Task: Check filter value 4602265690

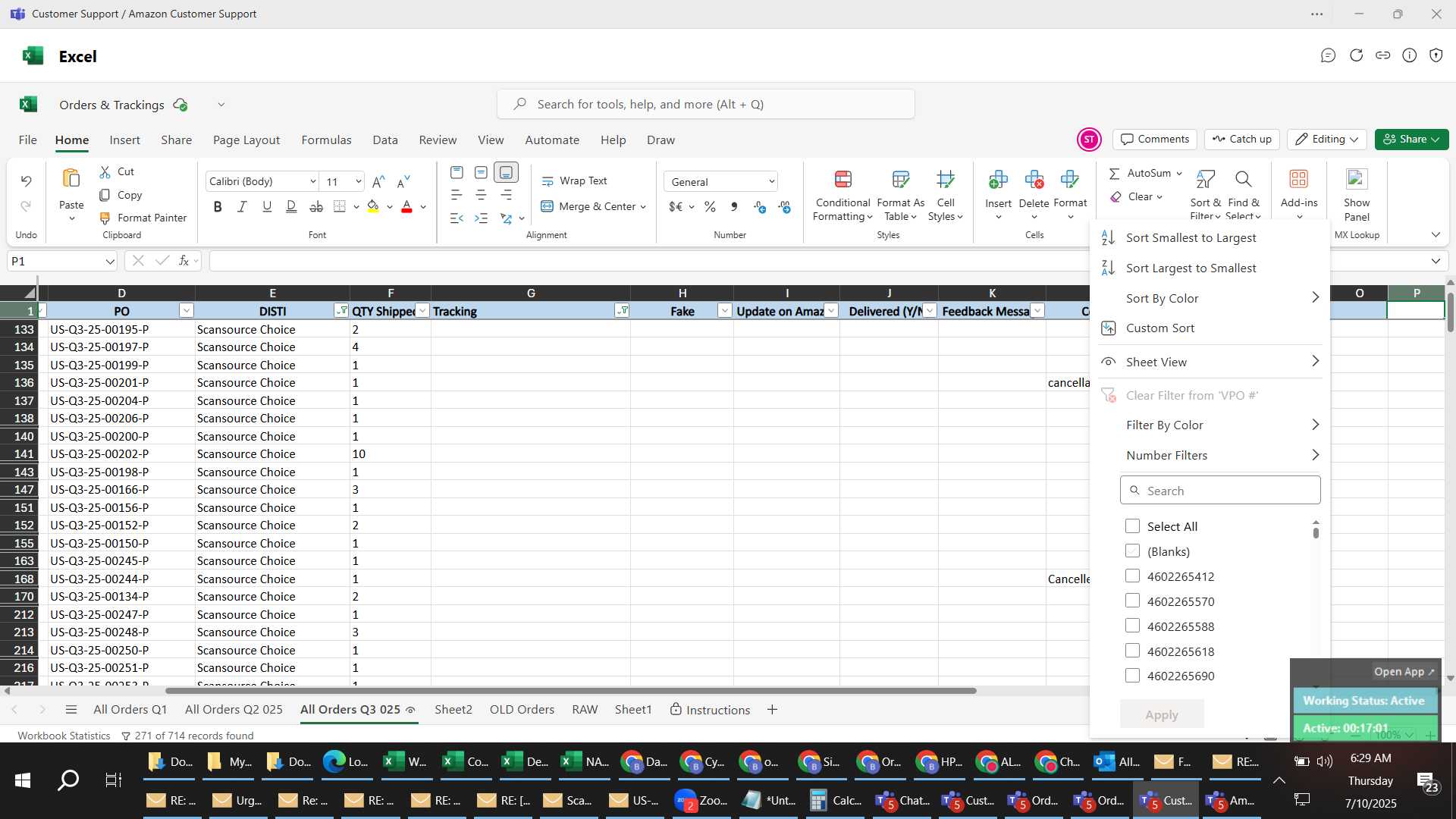Action: click(x=1132, y=676)
